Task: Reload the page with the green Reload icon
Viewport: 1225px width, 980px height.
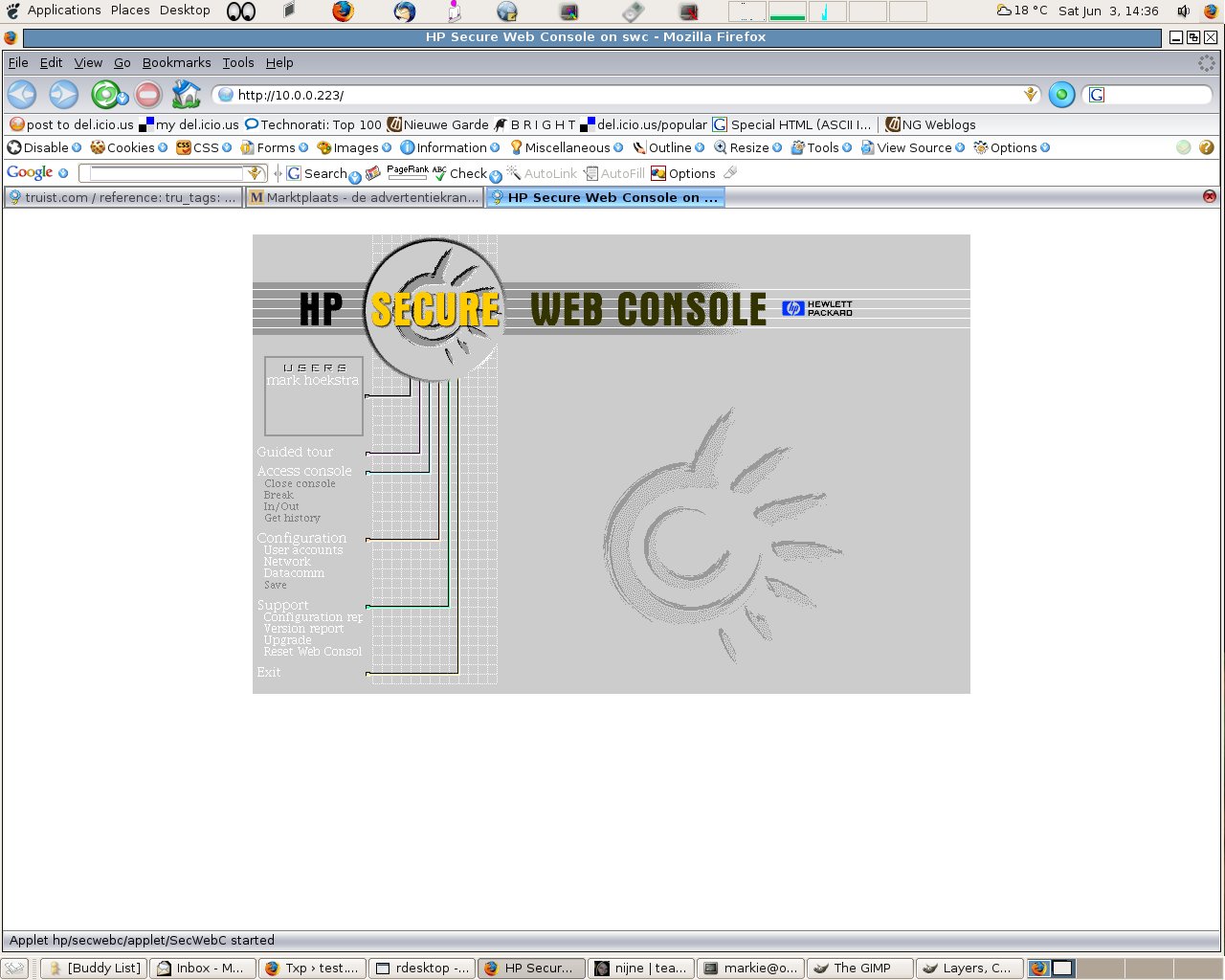Action: coord(108,95)
